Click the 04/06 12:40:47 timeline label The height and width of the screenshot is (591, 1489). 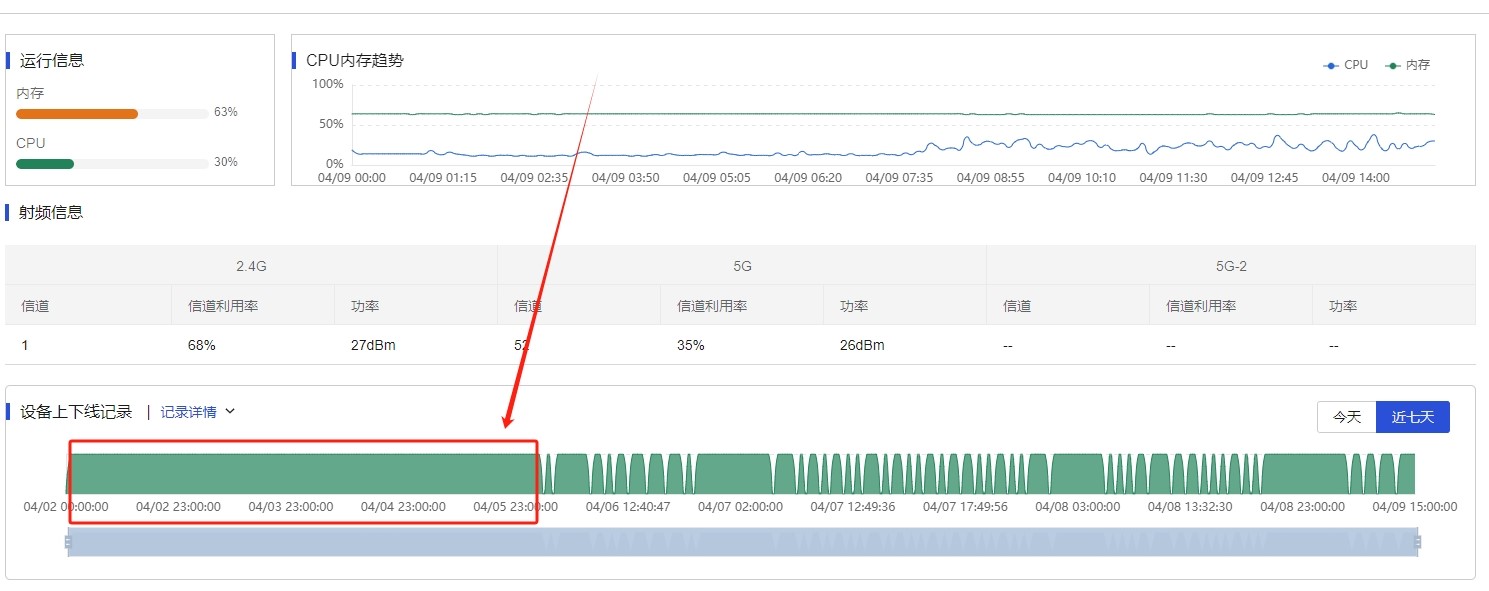pos(628,507)
